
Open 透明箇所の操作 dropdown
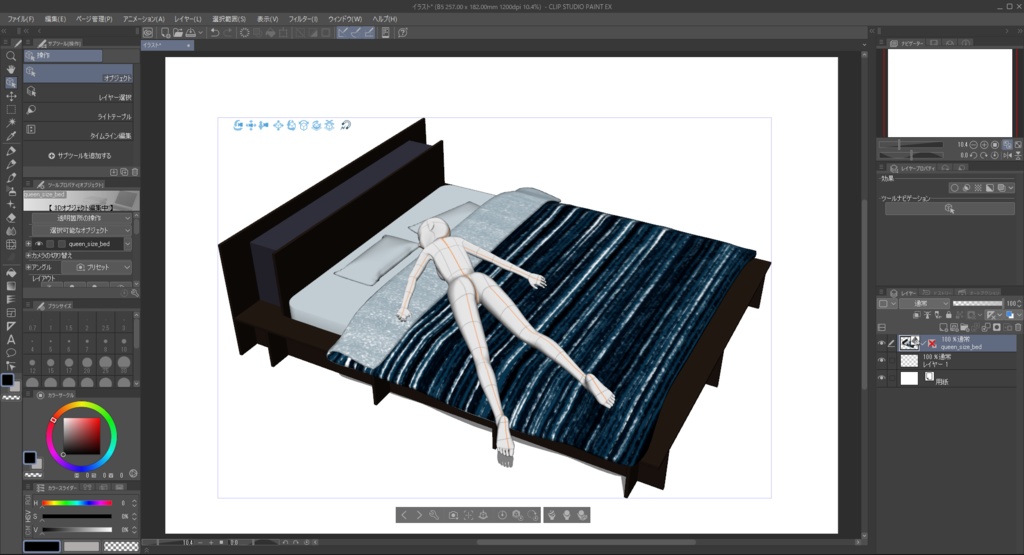(82, 217)
